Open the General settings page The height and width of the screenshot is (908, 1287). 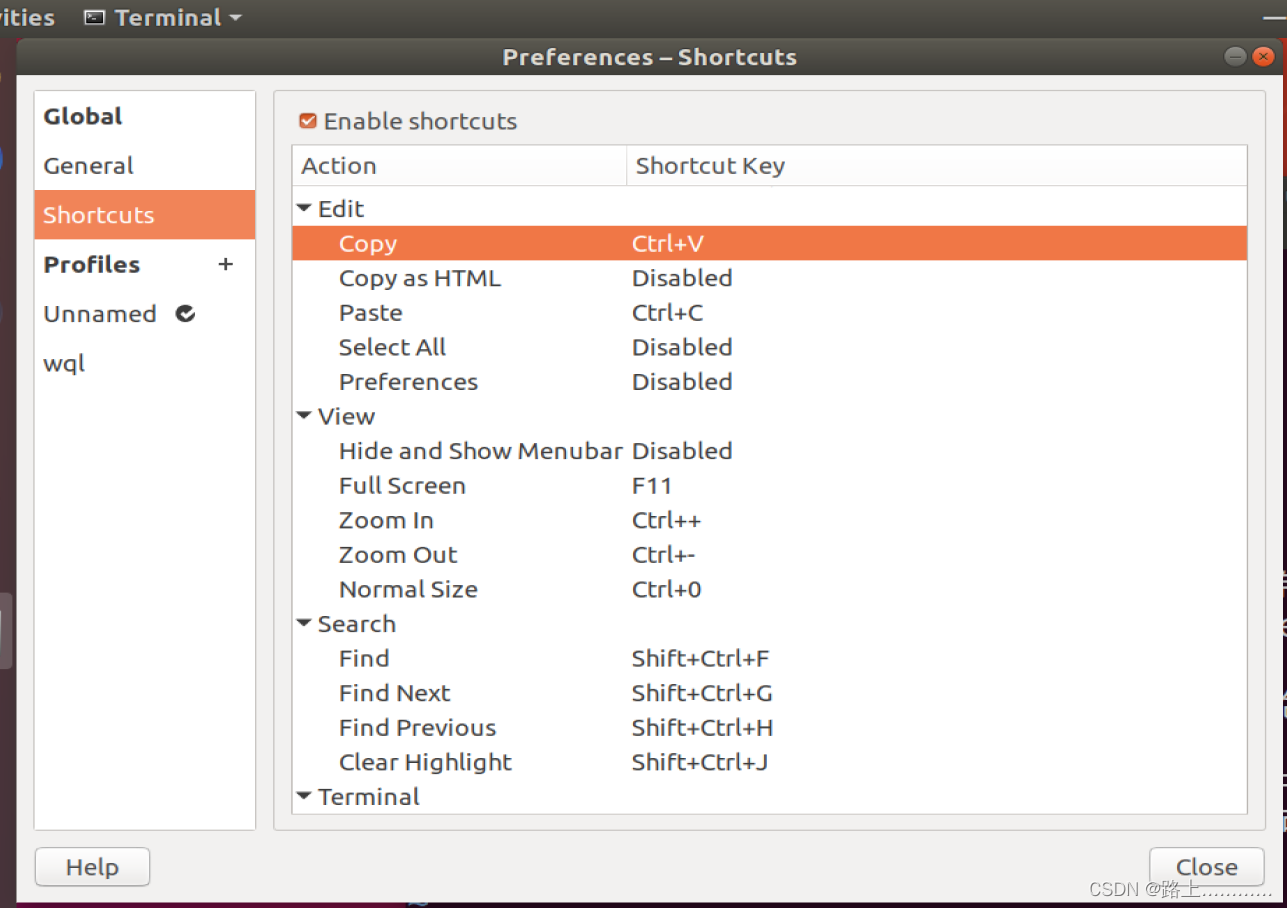[145, 166]
